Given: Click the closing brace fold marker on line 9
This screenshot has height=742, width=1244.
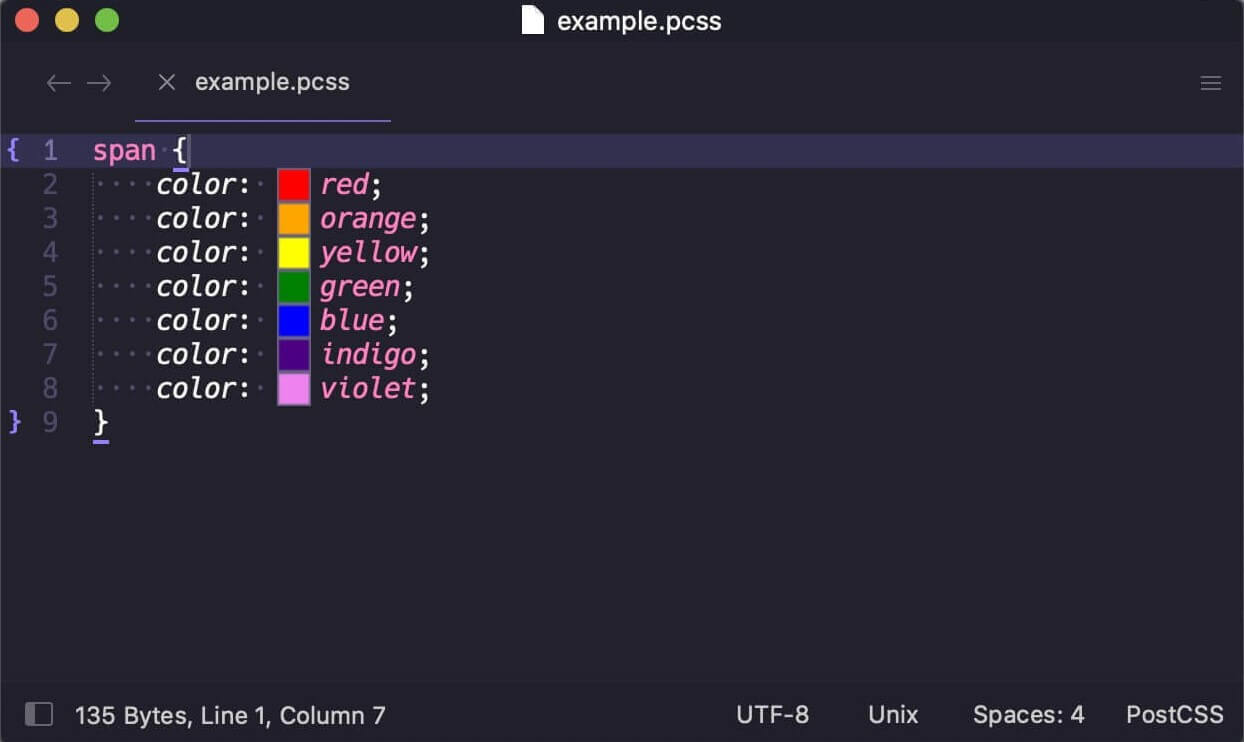Looking at the screenshot, I should coord(13,422).
